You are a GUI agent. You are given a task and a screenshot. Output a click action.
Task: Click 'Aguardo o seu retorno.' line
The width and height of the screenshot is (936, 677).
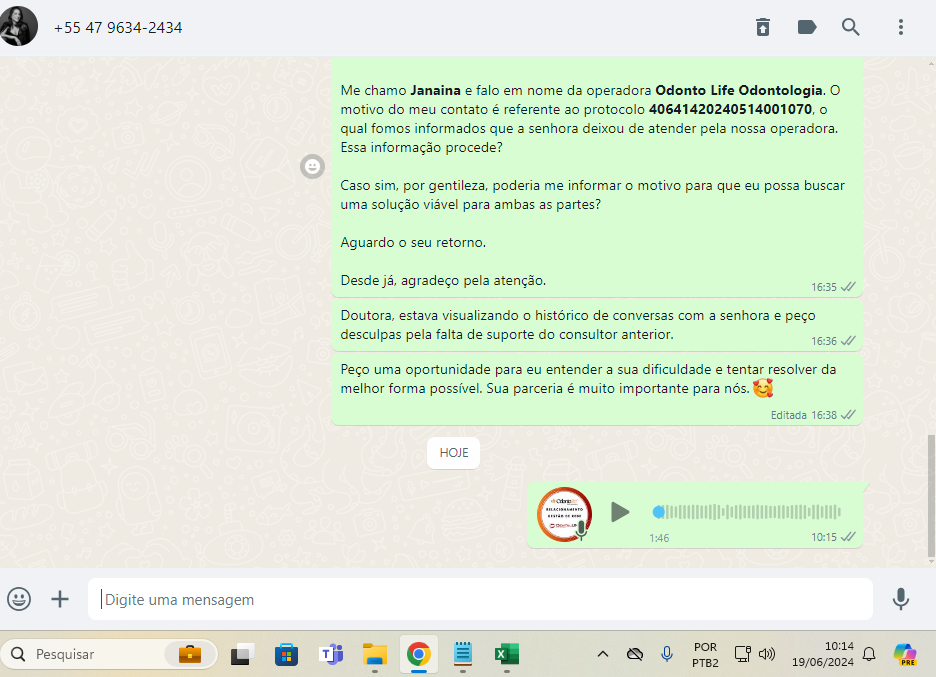click(x=413, y=242)
